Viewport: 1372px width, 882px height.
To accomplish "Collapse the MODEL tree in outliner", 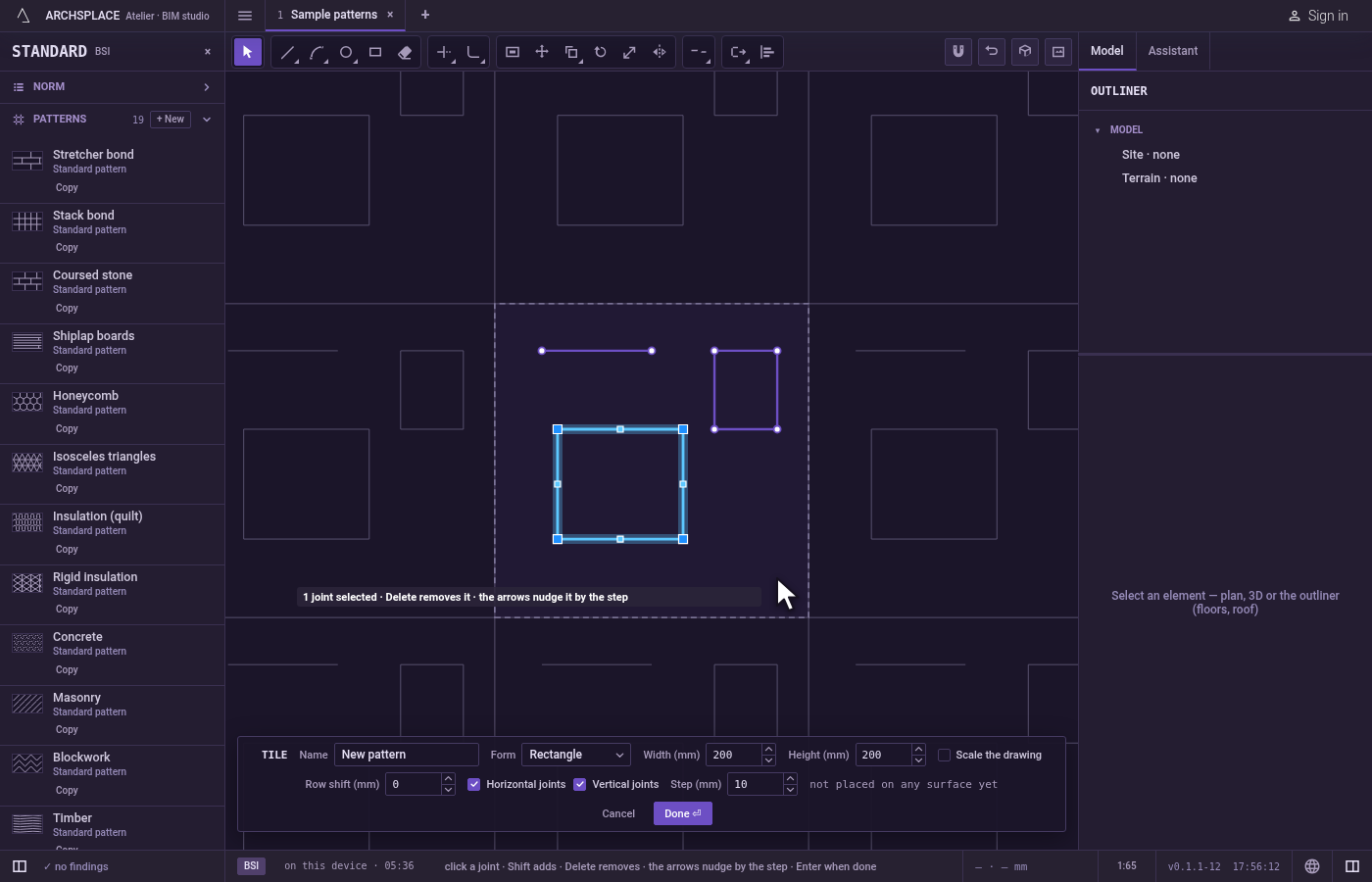I will [x=1098, y=130].
